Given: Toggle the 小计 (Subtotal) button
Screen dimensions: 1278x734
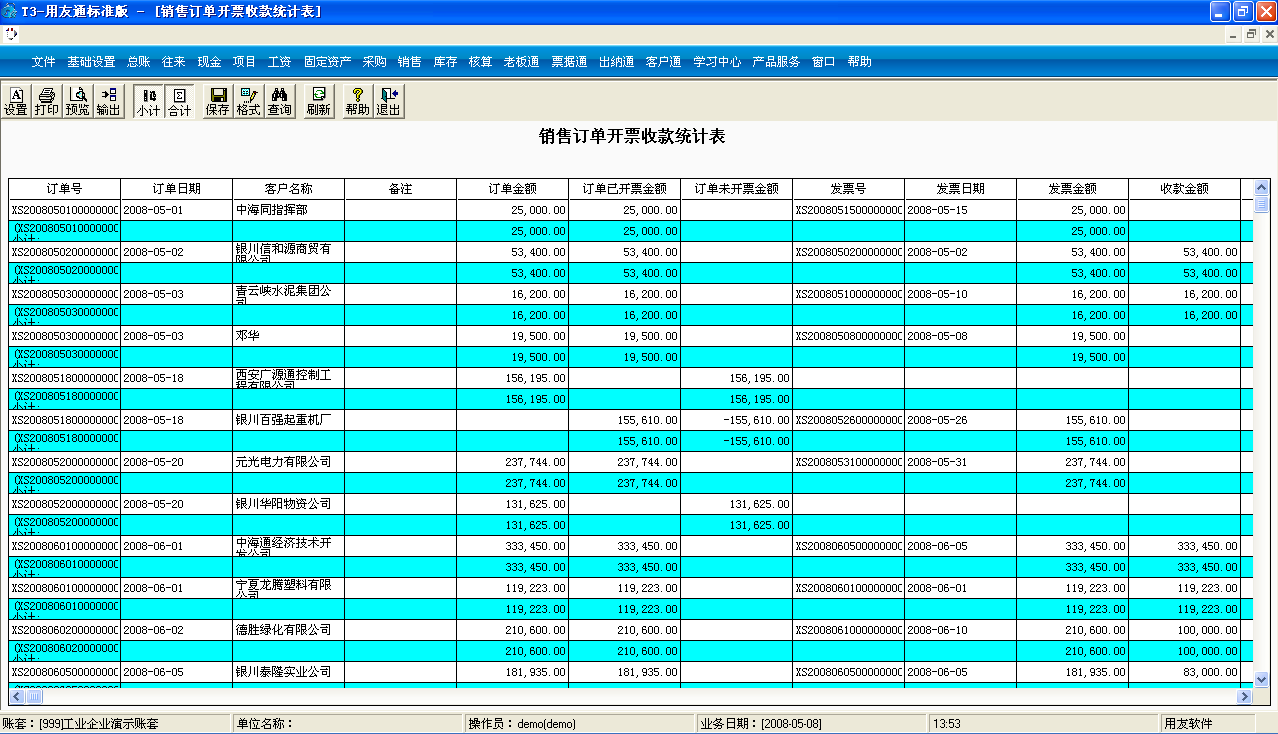Looking at the screenshot, I should (148, 101).
